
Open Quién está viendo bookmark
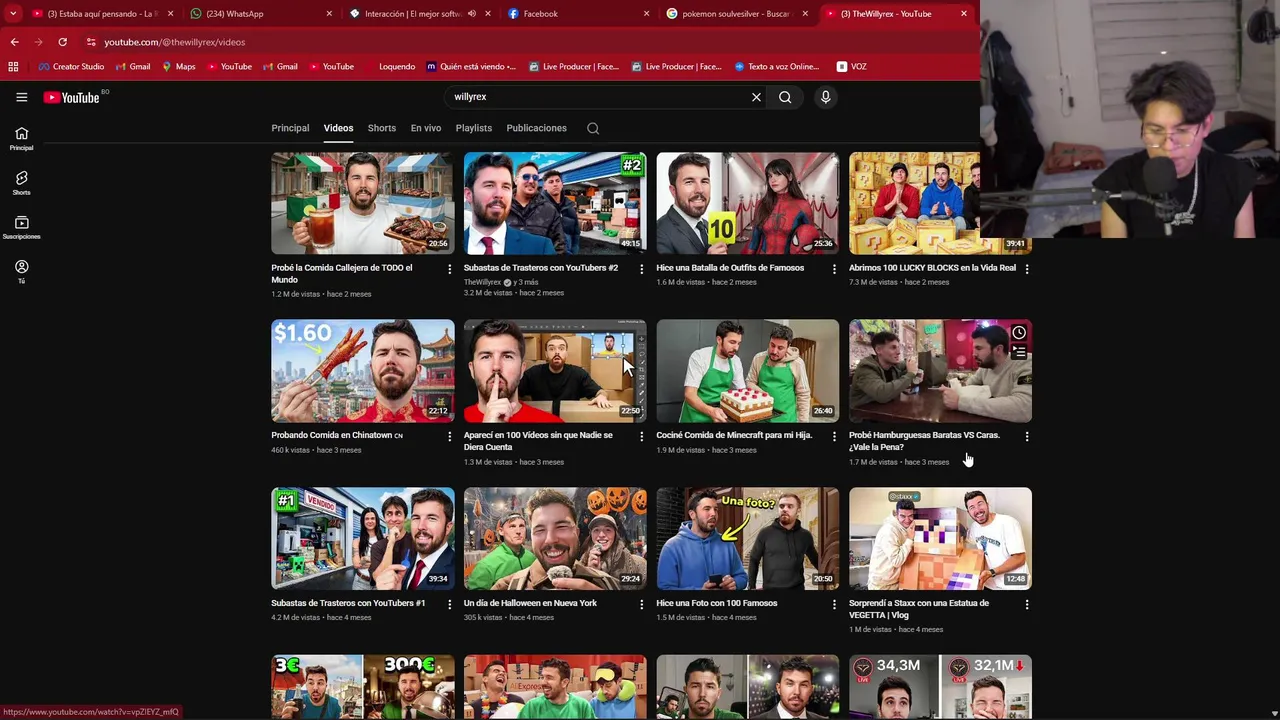[x=471, y=67]
